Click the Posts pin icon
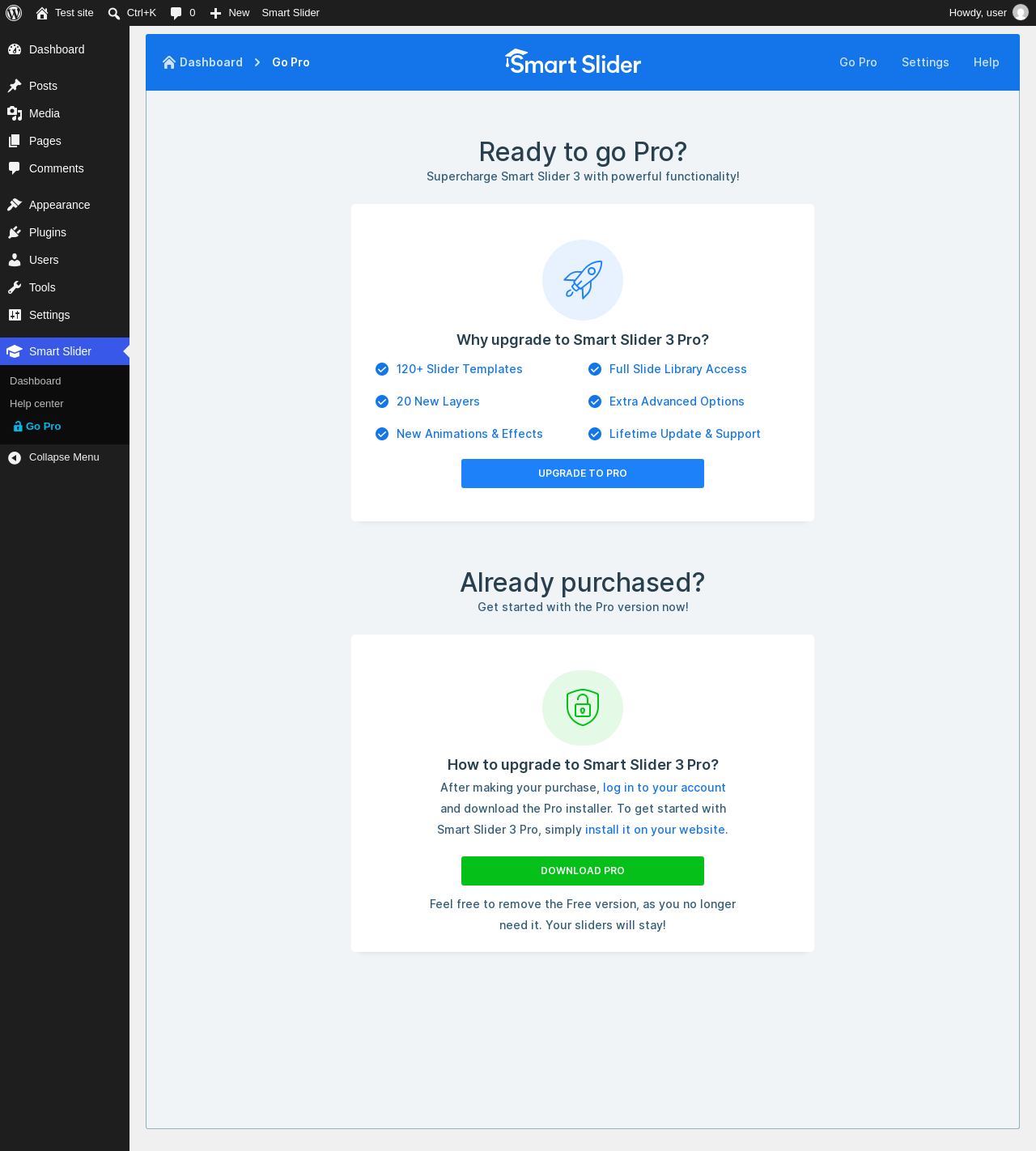Viewport: 1036px width, 1151px height. click(x=15, y=86)
